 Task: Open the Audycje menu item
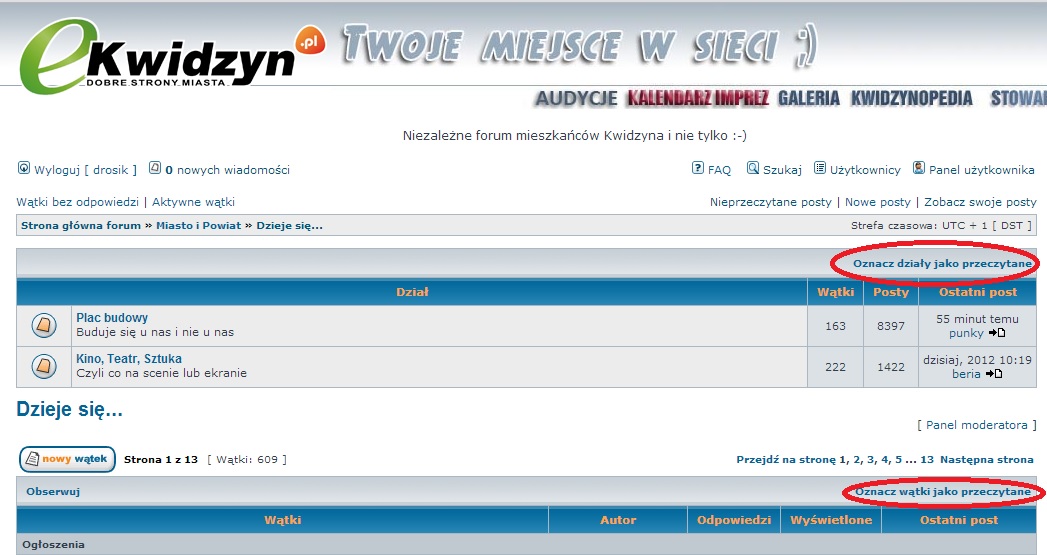(x=576, y=98)
